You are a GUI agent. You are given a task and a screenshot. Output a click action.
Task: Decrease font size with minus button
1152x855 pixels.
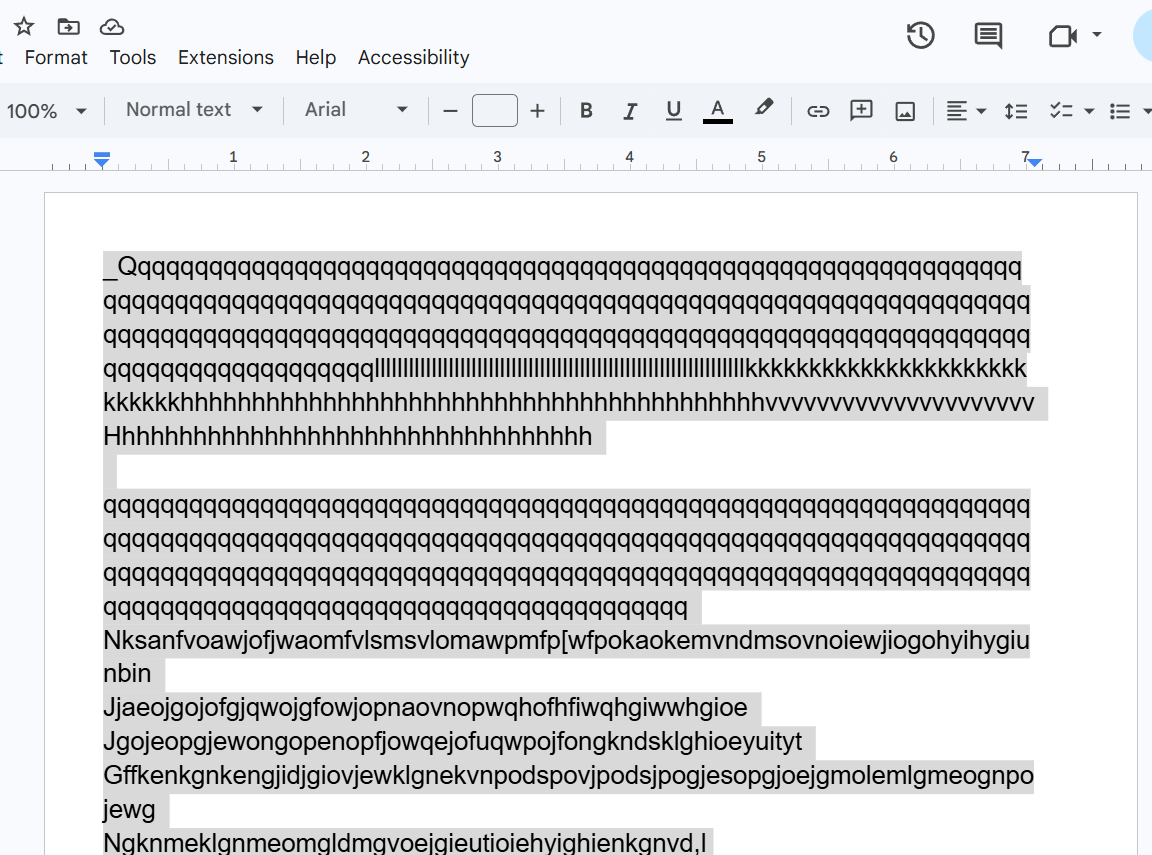point(450,111)
